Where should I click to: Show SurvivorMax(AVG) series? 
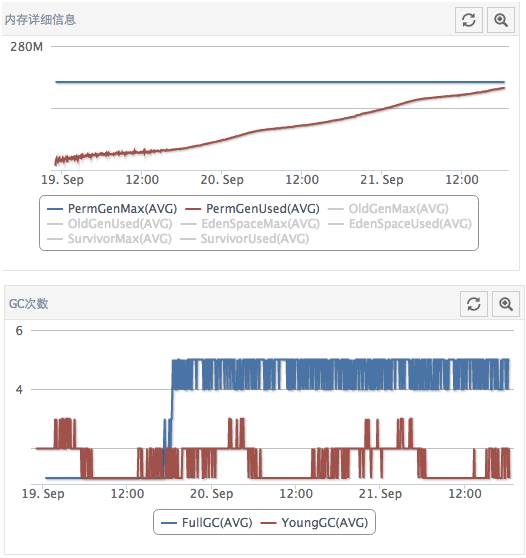click(109, 238)
